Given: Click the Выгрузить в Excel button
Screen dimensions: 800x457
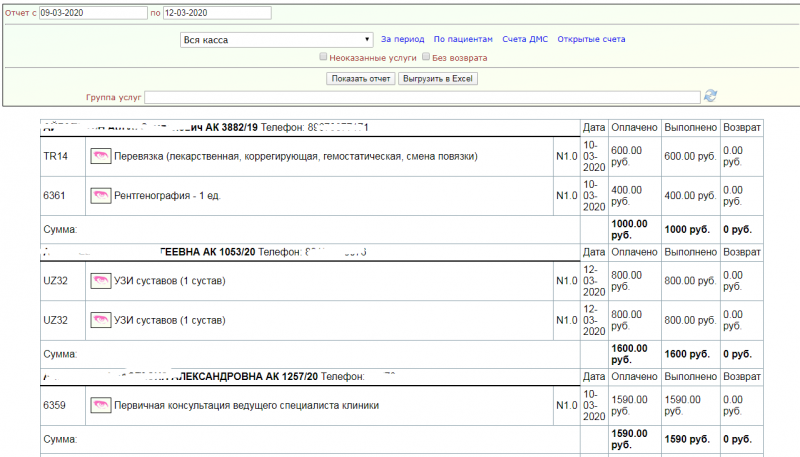Looking at the screenshot, I should (x=438, y=78).
